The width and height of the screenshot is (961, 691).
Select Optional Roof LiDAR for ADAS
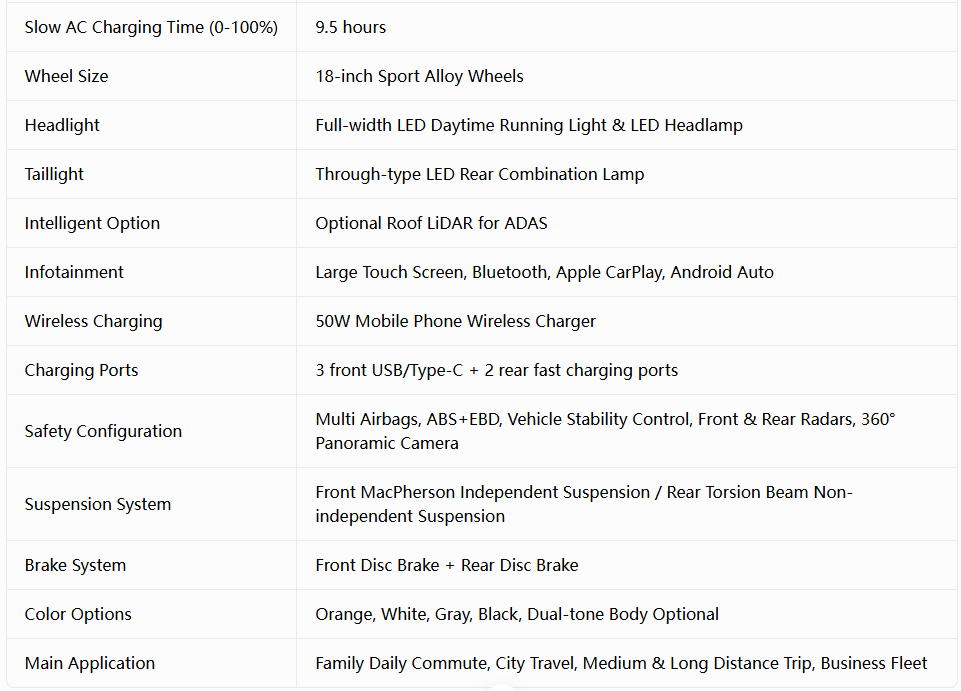coord(431,224)
